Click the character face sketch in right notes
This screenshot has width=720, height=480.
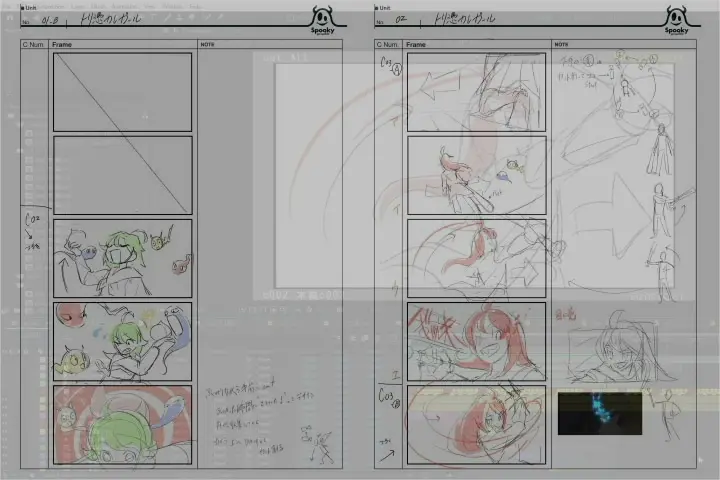[620, 349]
